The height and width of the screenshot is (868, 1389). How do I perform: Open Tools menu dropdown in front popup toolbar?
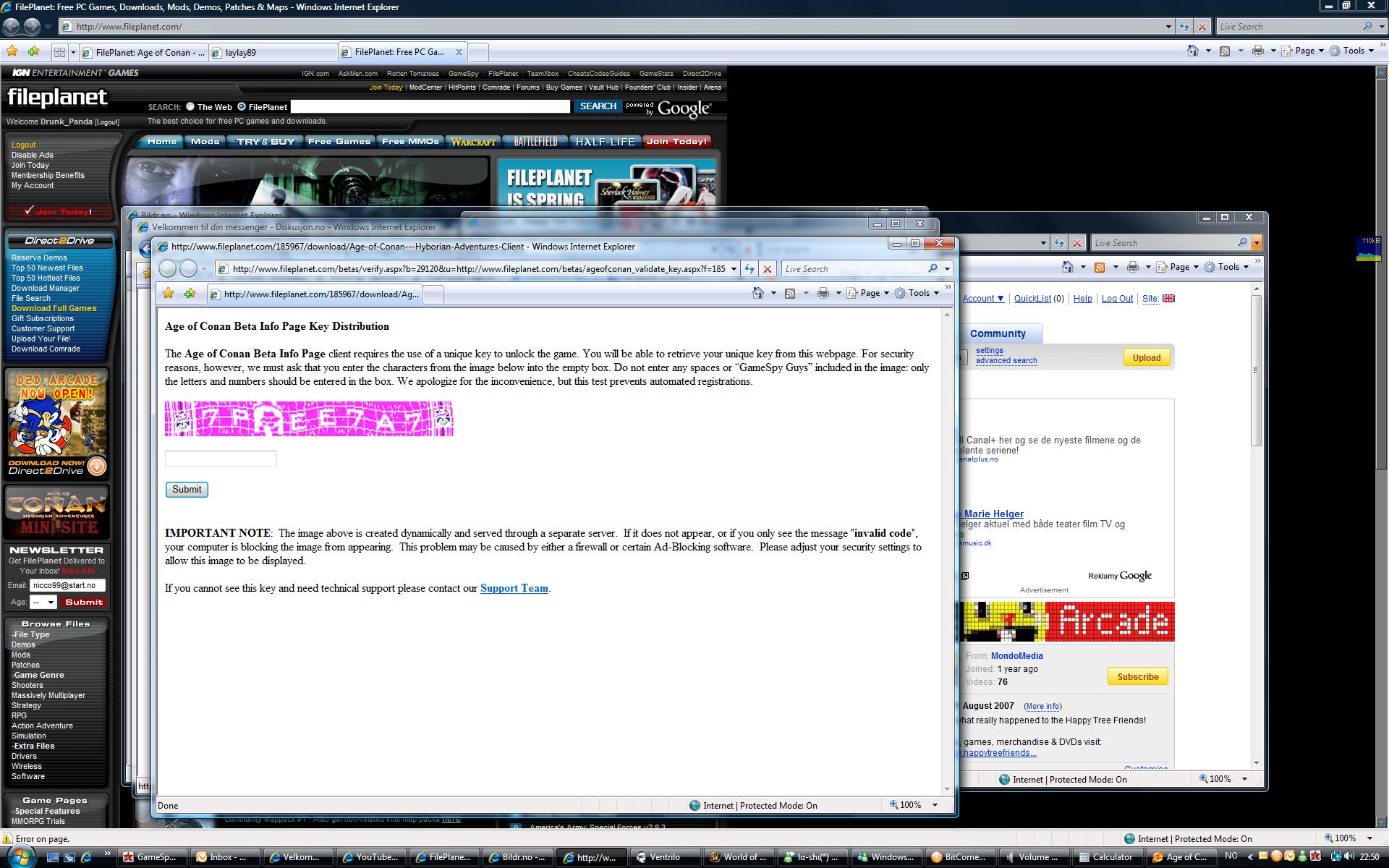tap(917, 293)
